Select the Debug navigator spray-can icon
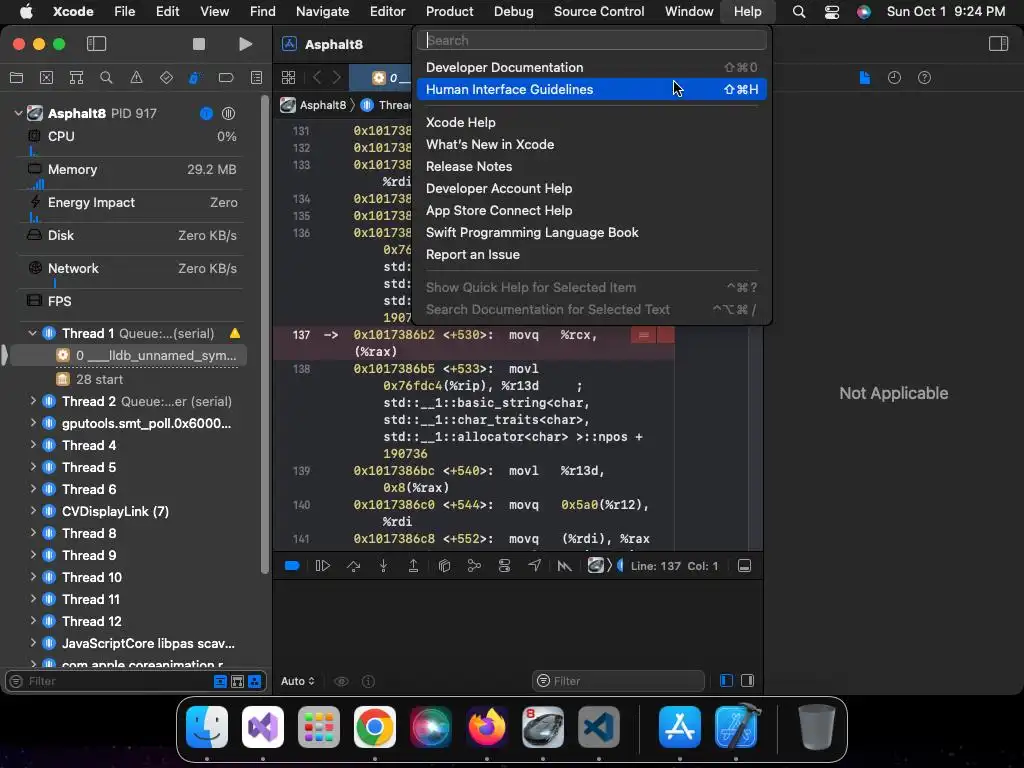The height and width of the screenshot is (768, 1024). (x=195, y=78)
